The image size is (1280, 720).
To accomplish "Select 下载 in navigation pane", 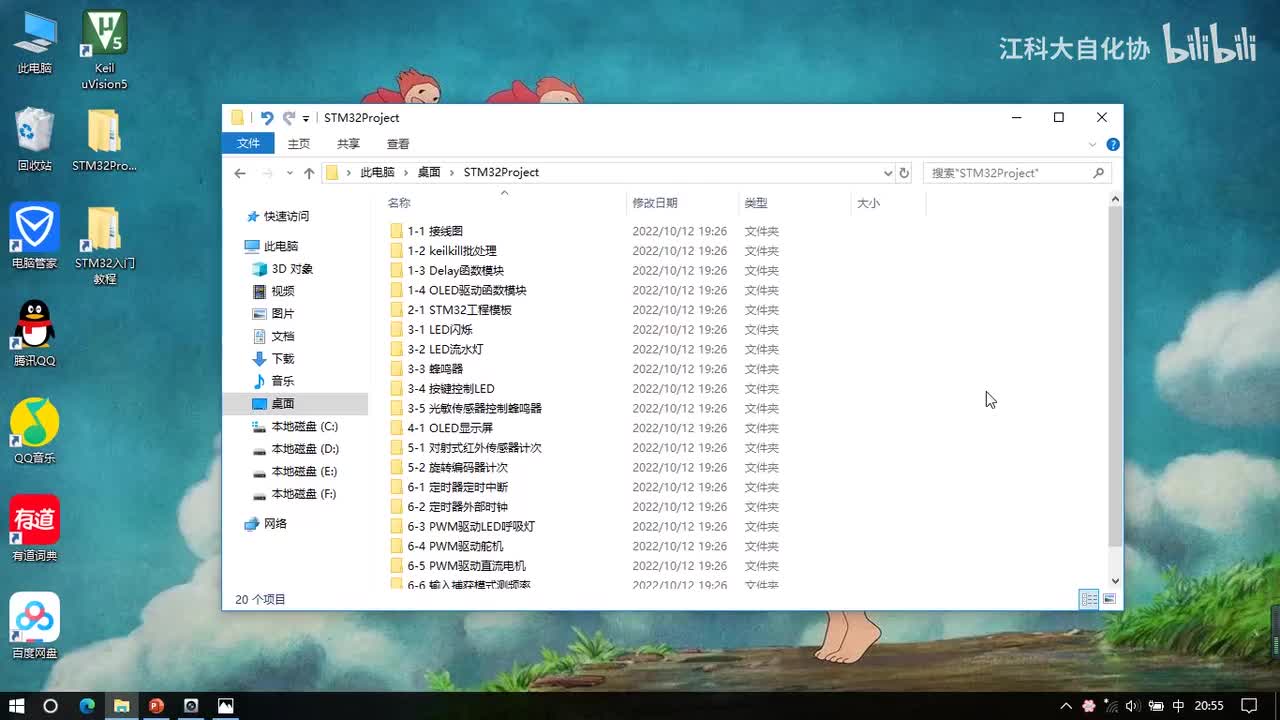I will (283, 359).
